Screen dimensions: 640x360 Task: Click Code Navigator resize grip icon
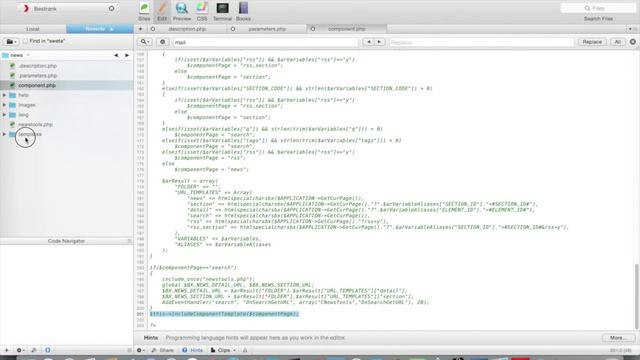click(129, 241)
